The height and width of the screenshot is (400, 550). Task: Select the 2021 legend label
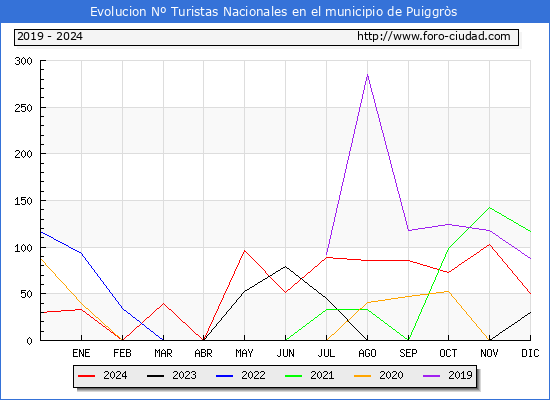point(322,375)
